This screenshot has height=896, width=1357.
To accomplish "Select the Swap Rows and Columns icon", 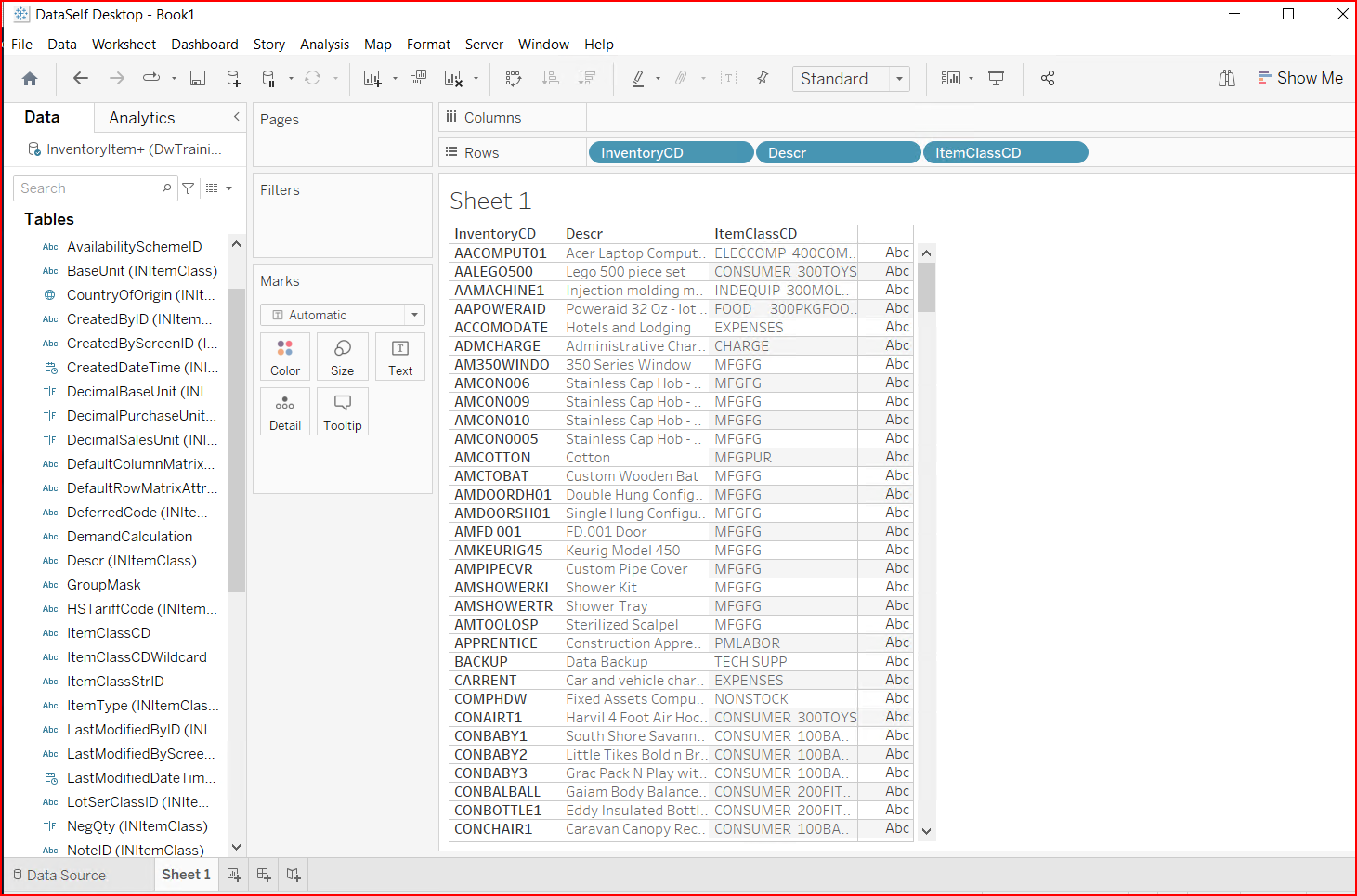I will tap(513, 78).
